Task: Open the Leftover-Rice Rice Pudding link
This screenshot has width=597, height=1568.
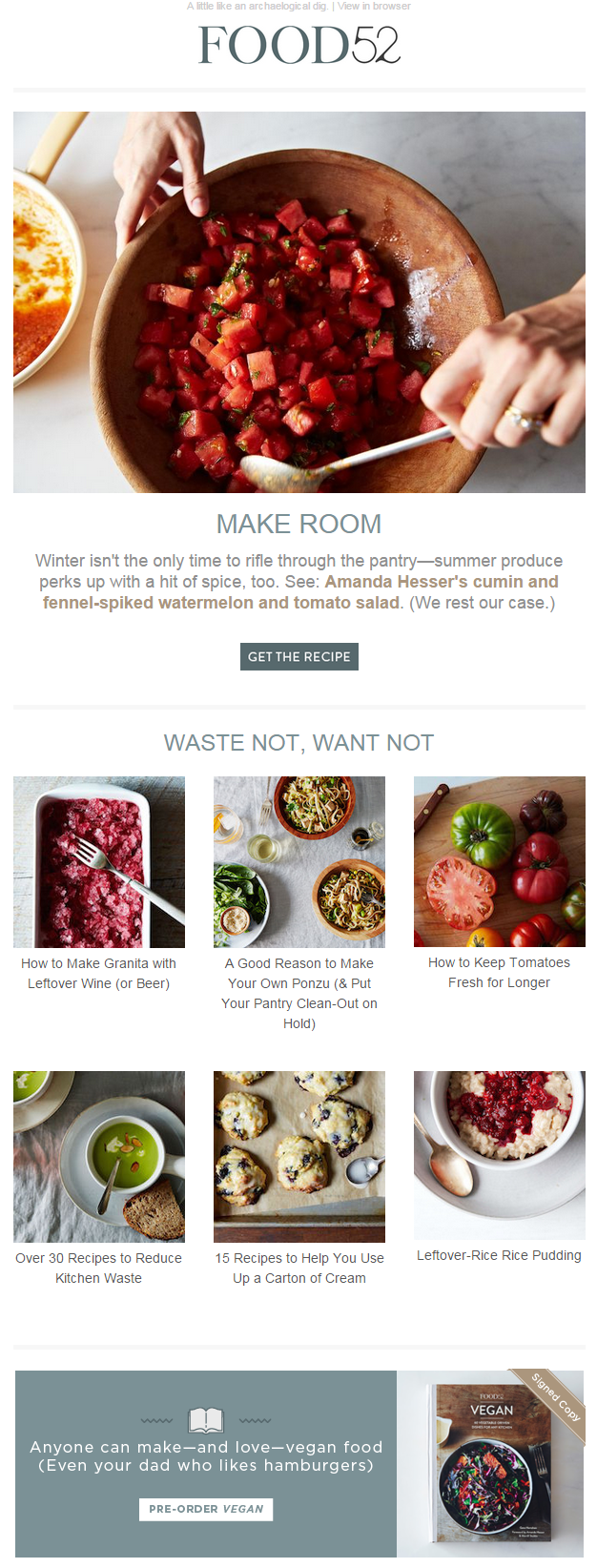Action: [499, 1255]
